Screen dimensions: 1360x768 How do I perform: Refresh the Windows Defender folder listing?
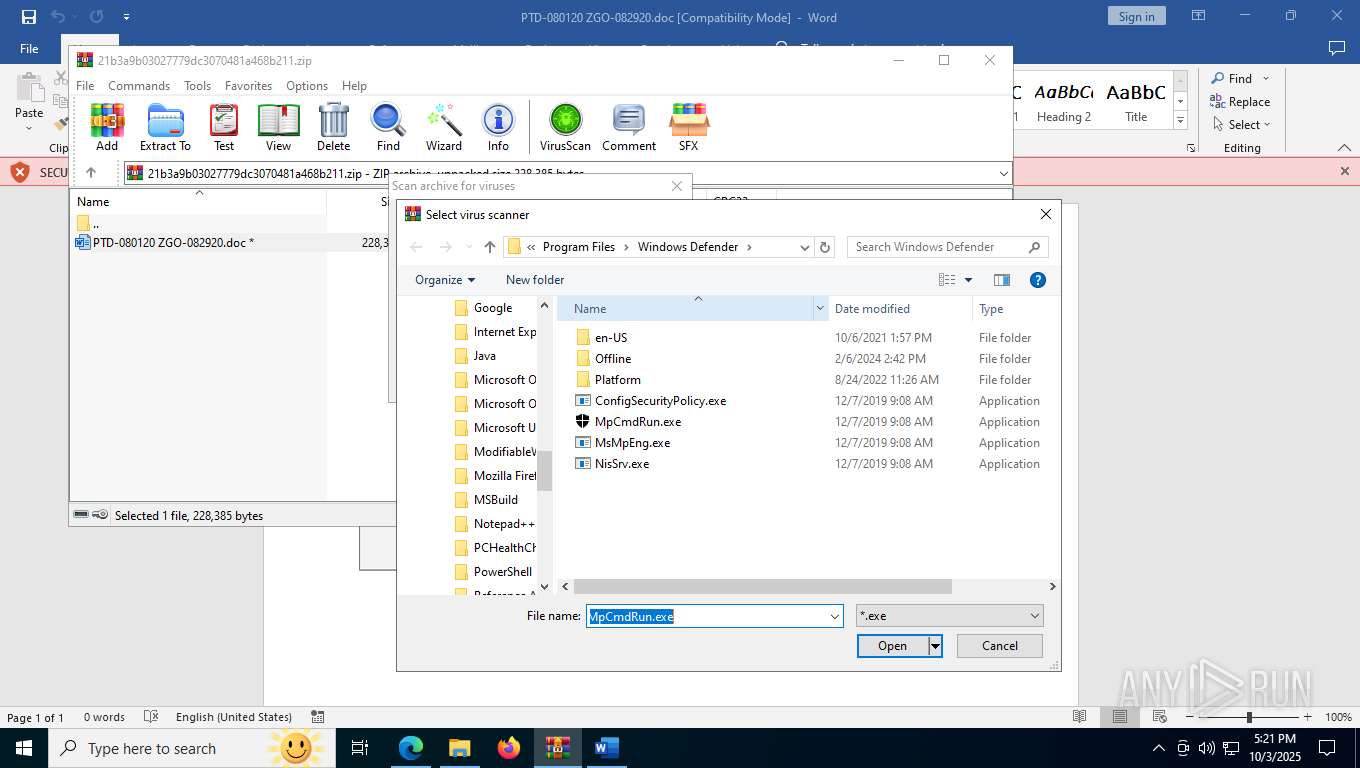coord(825,247)
